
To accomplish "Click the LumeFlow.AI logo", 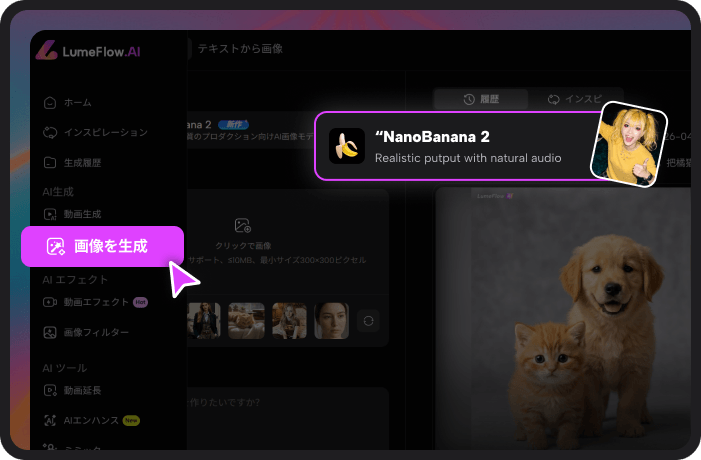I will click(x=88, y=51).
